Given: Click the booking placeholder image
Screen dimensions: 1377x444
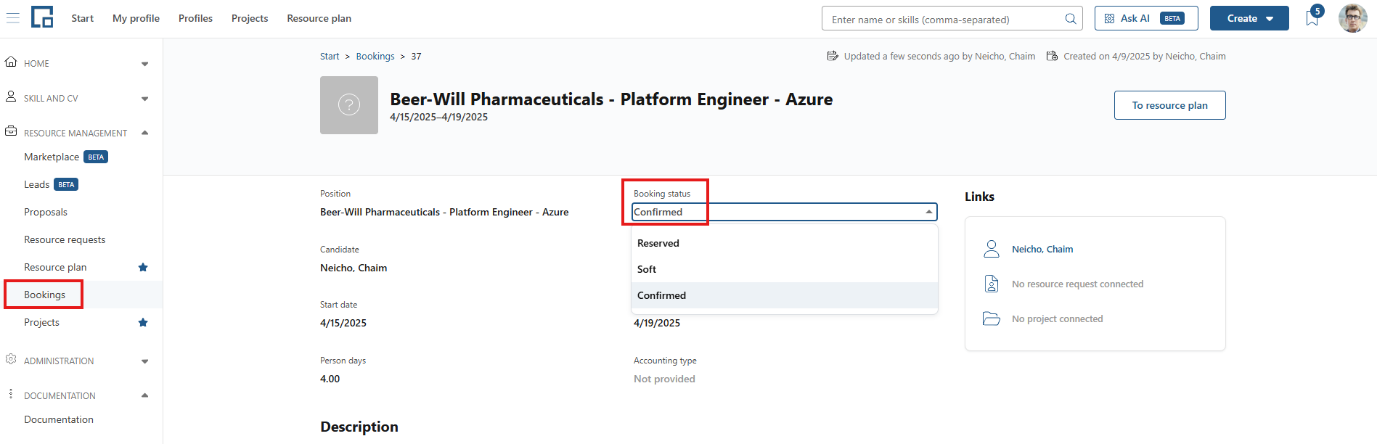Looking at the screenshot, I should coord(349,105).
